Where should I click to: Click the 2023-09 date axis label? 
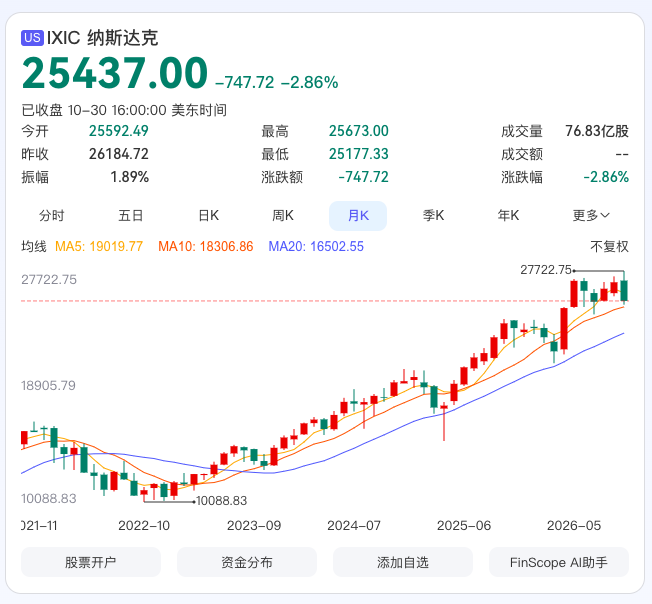[254, 525]
